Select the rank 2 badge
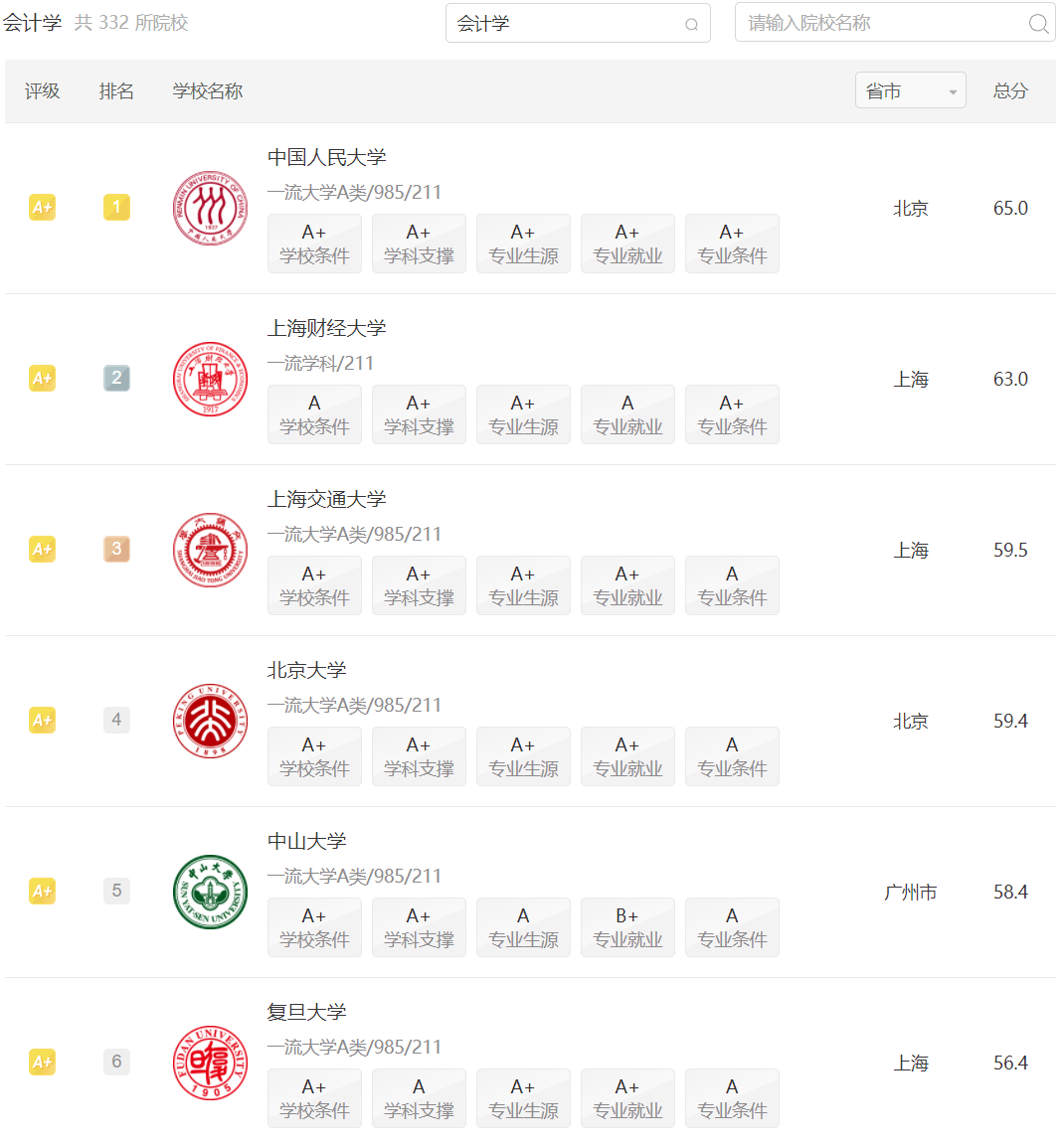 tap(116, 378)
